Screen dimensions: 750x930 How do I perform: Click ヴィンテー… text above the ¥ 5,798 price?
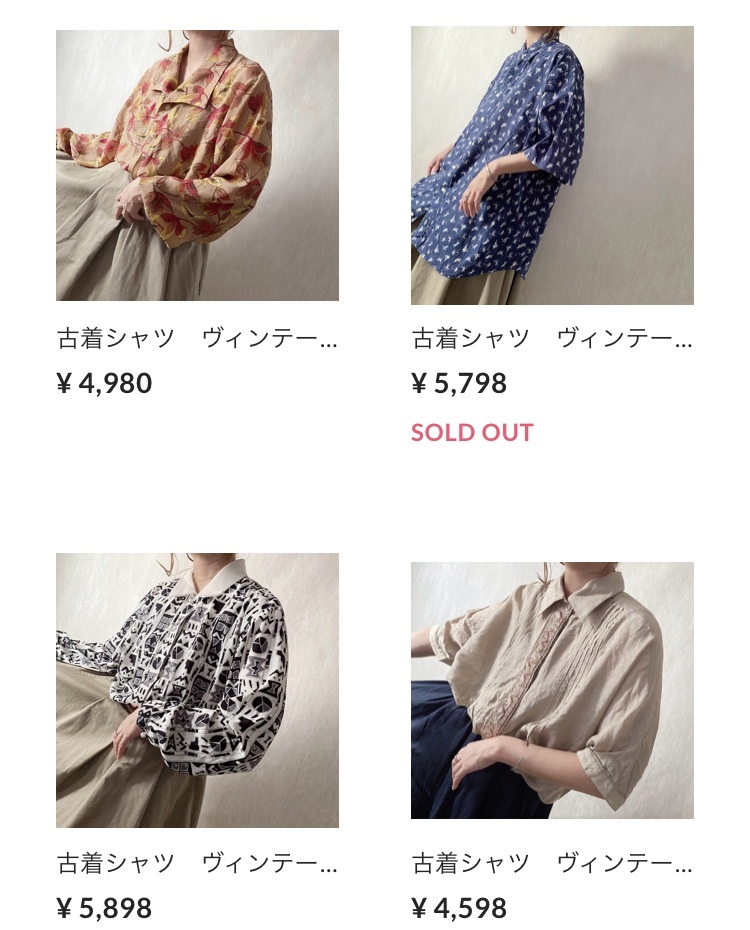tap(625, 338)
